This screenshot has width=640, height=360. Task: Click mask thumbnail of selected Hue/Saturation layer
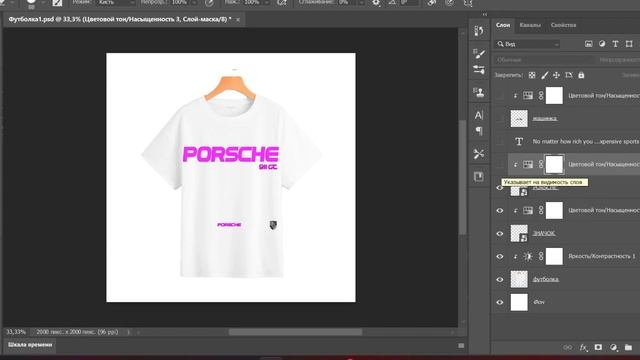pyautogui.click(x=554, y=164)
